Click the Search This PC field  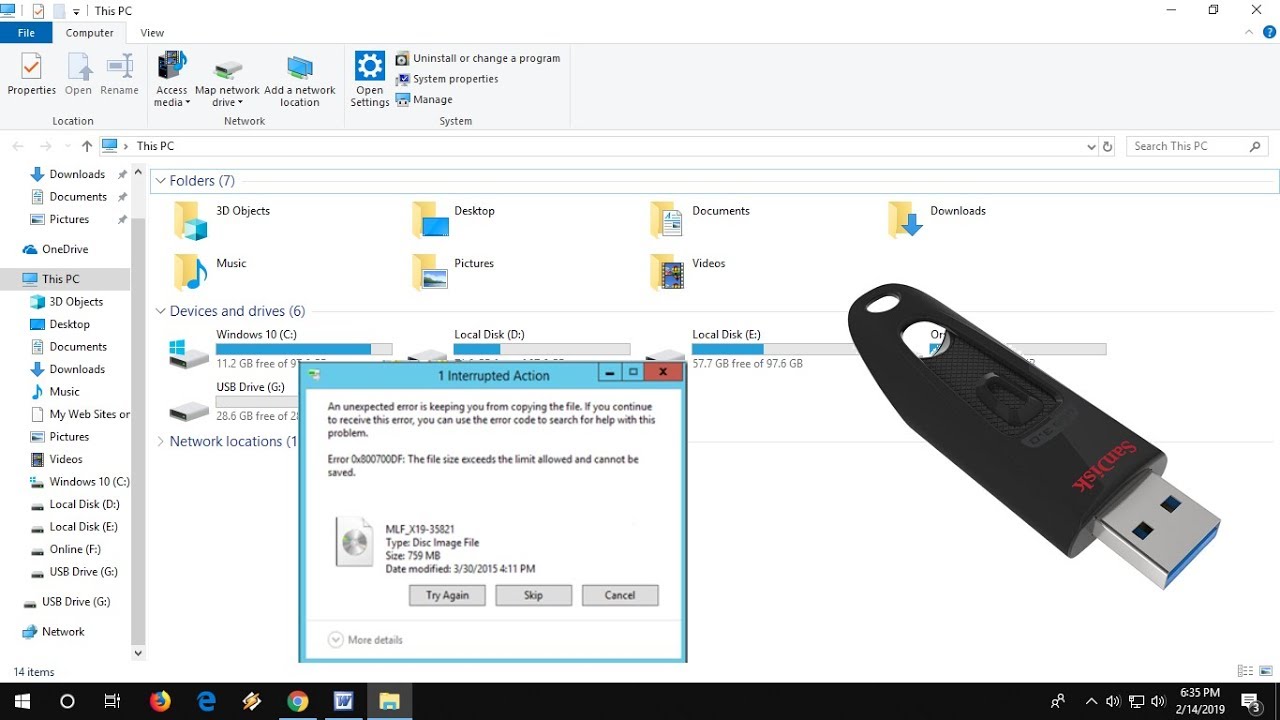point(1197,146)
